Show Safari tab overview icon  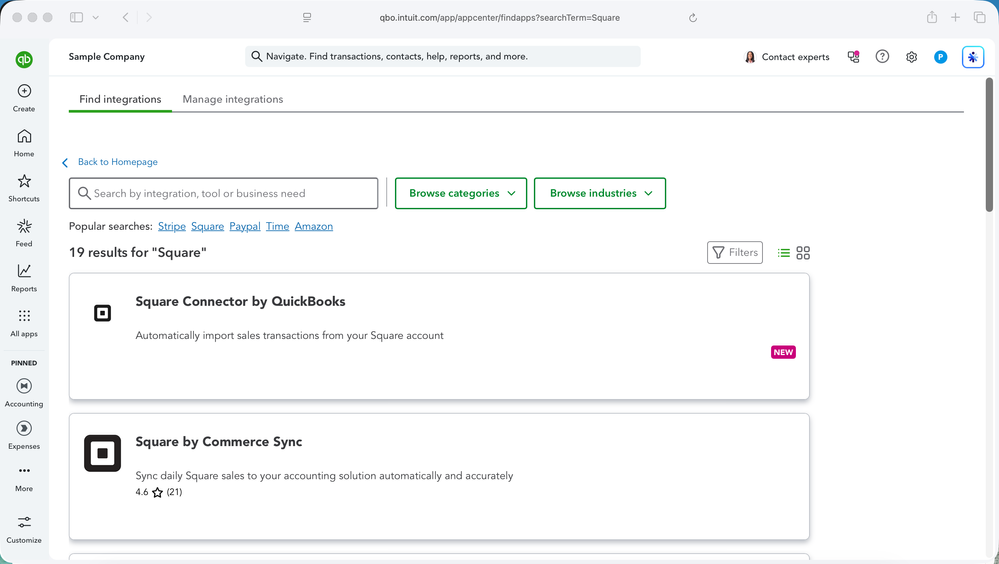click(x=980, y=17)
